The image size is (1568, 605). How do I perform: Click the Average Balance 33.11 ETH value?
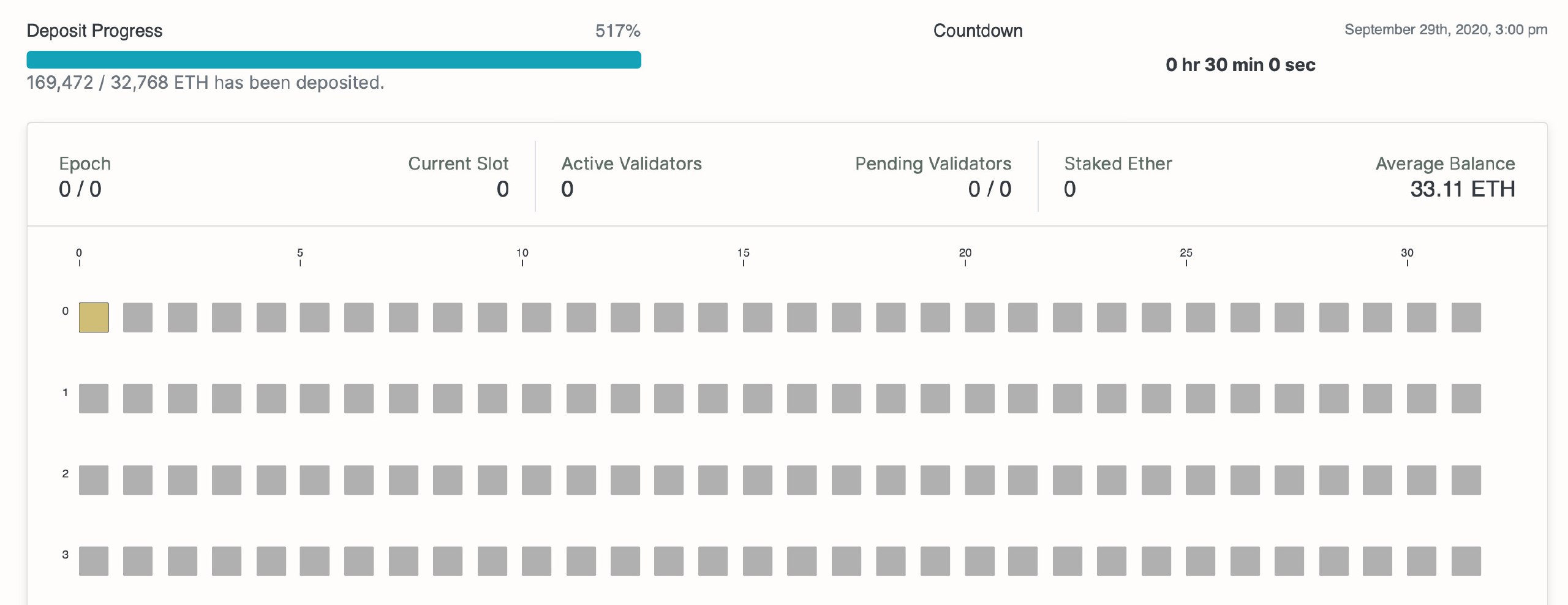[1463, 189]
